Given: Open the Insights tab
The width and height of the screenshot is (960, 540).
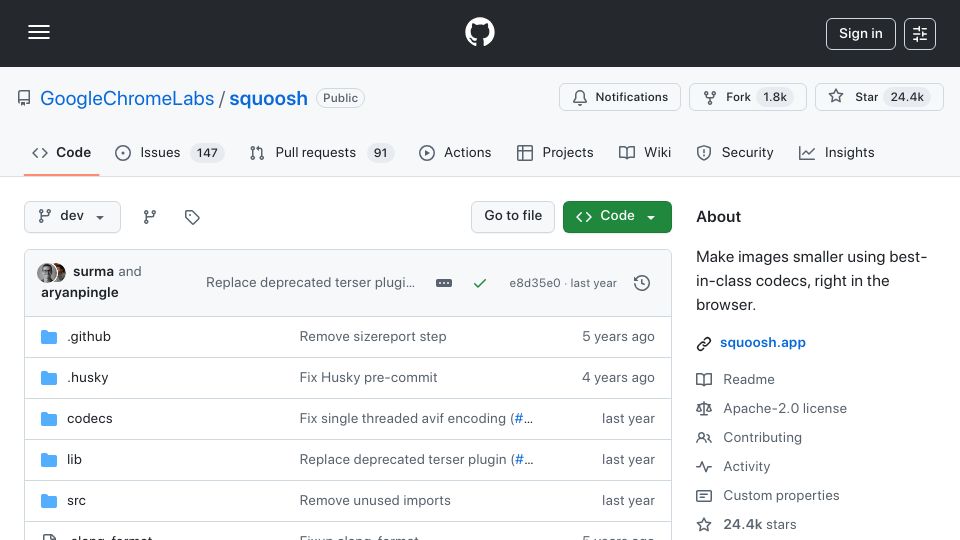Looking at the screenshot, I should [836, 152].
